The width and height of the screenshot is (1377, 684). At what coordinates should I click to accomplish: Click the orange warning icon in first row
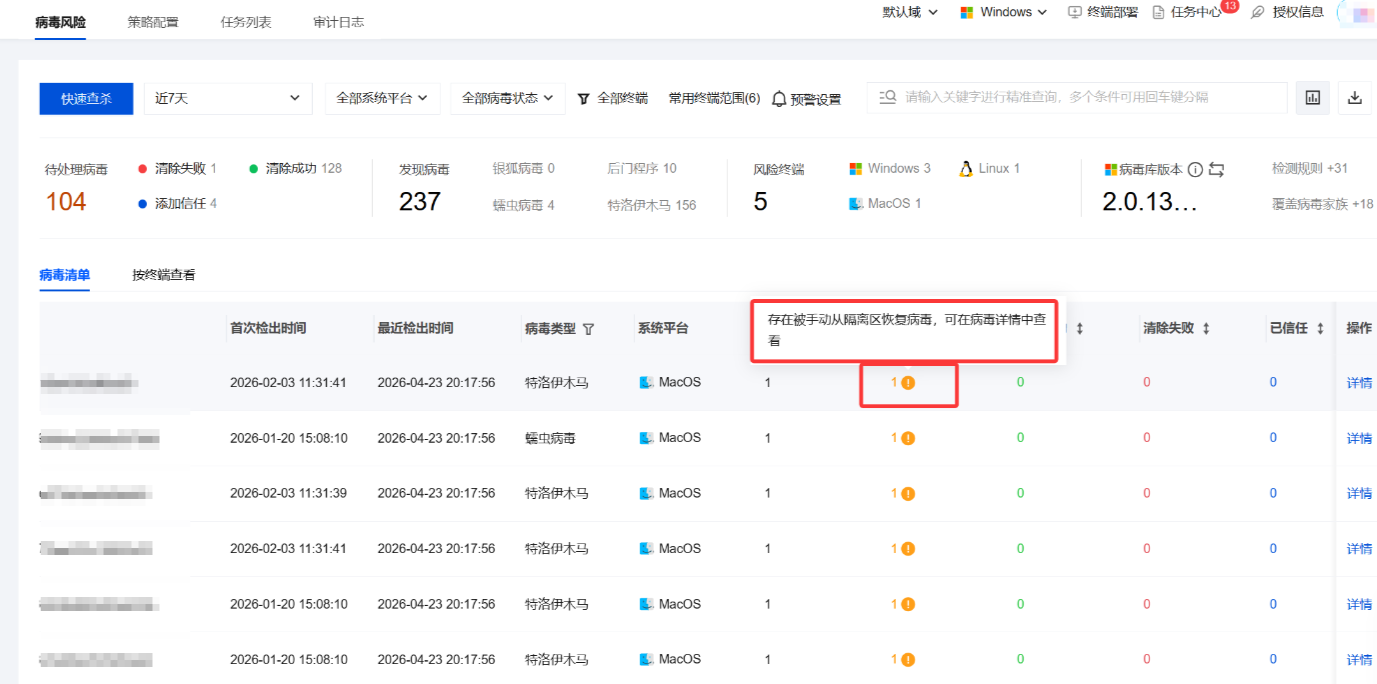908,382
